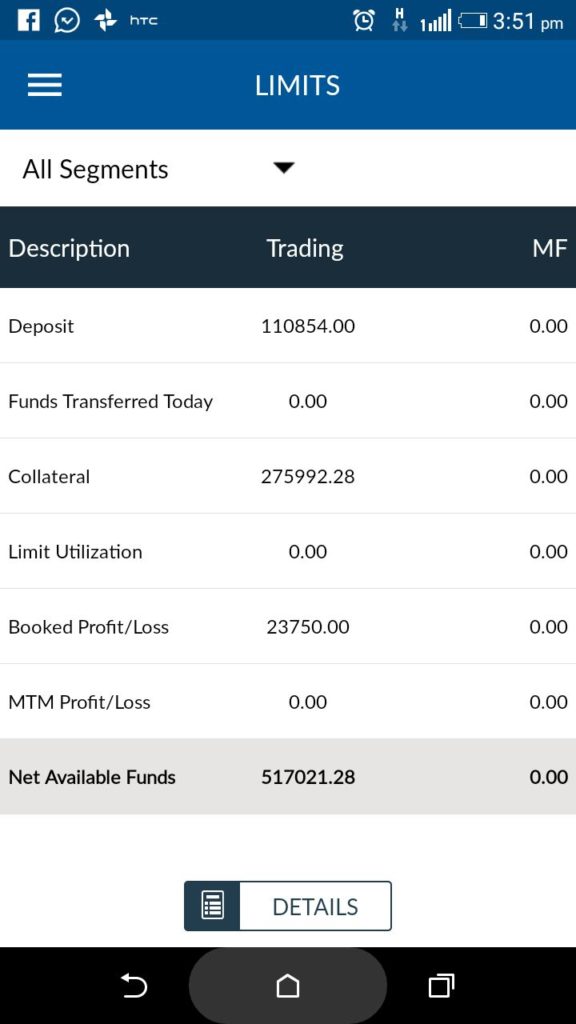Tap the battery indicator icon
576x1024 pixels.
(x=473, y=22)
